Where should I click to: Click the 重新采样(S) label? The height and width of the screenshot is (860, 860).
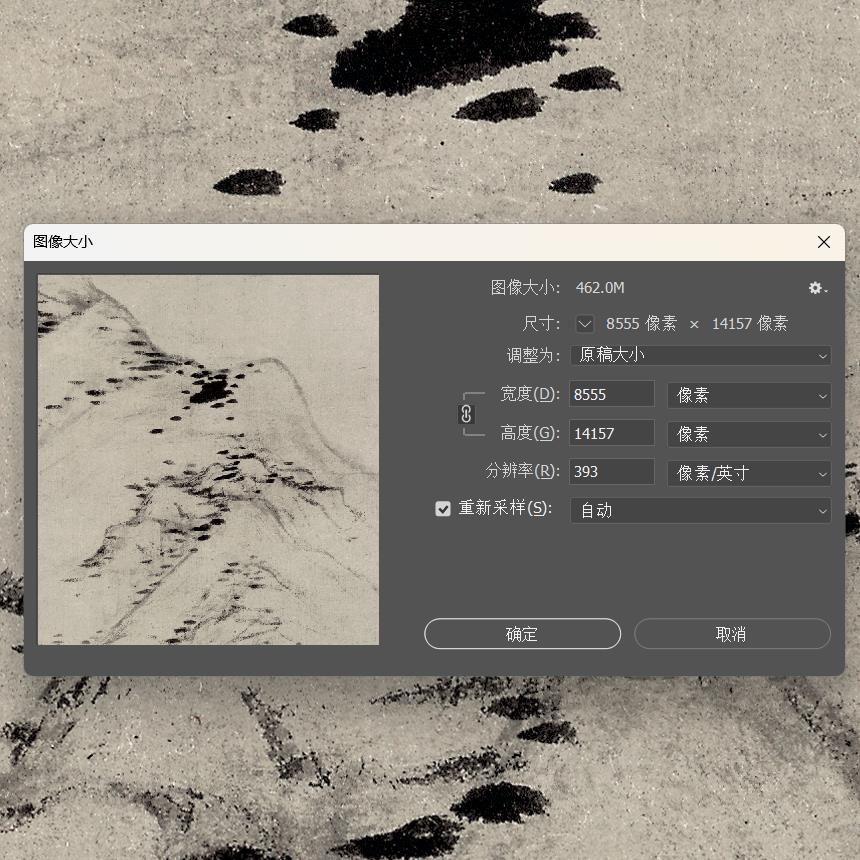point(505,508)
